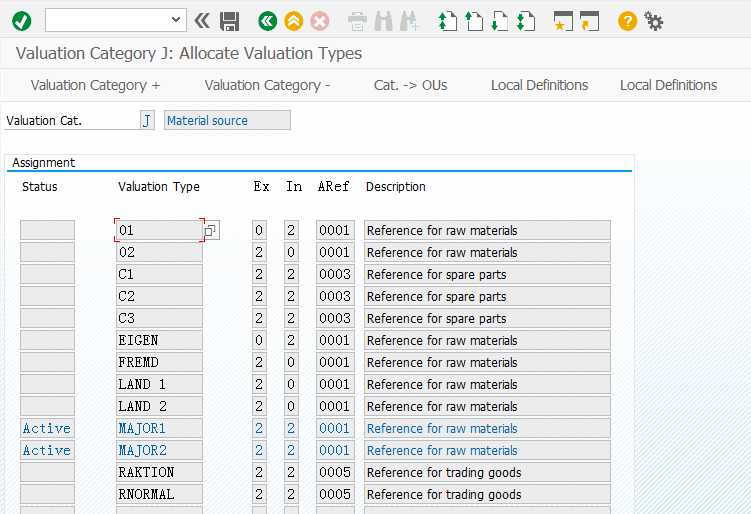Select valuation type LAND 1

click(x=159, y=385)
